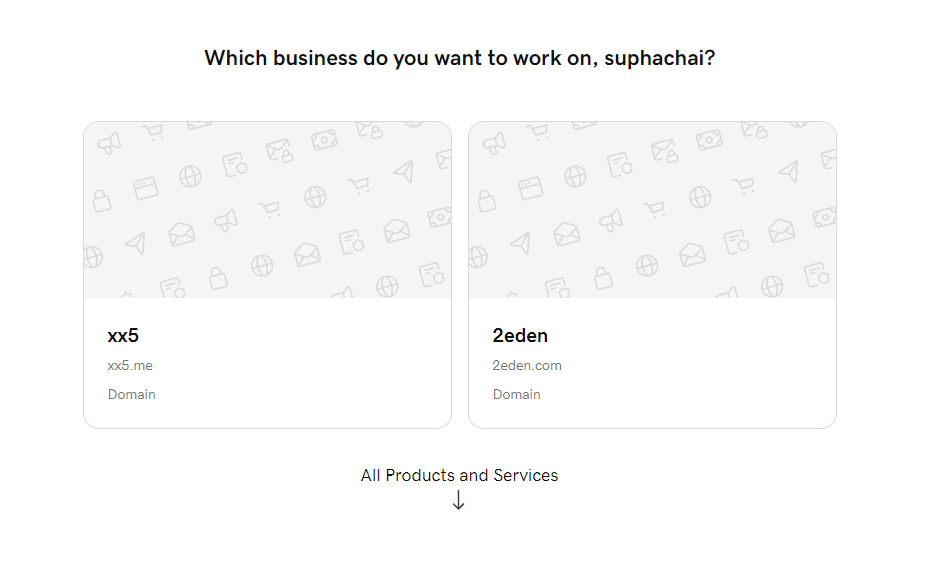The image size is (941, 583).
Task: Click the cash bill icon in xx5 banner center
Action: [x=324, y=140]
